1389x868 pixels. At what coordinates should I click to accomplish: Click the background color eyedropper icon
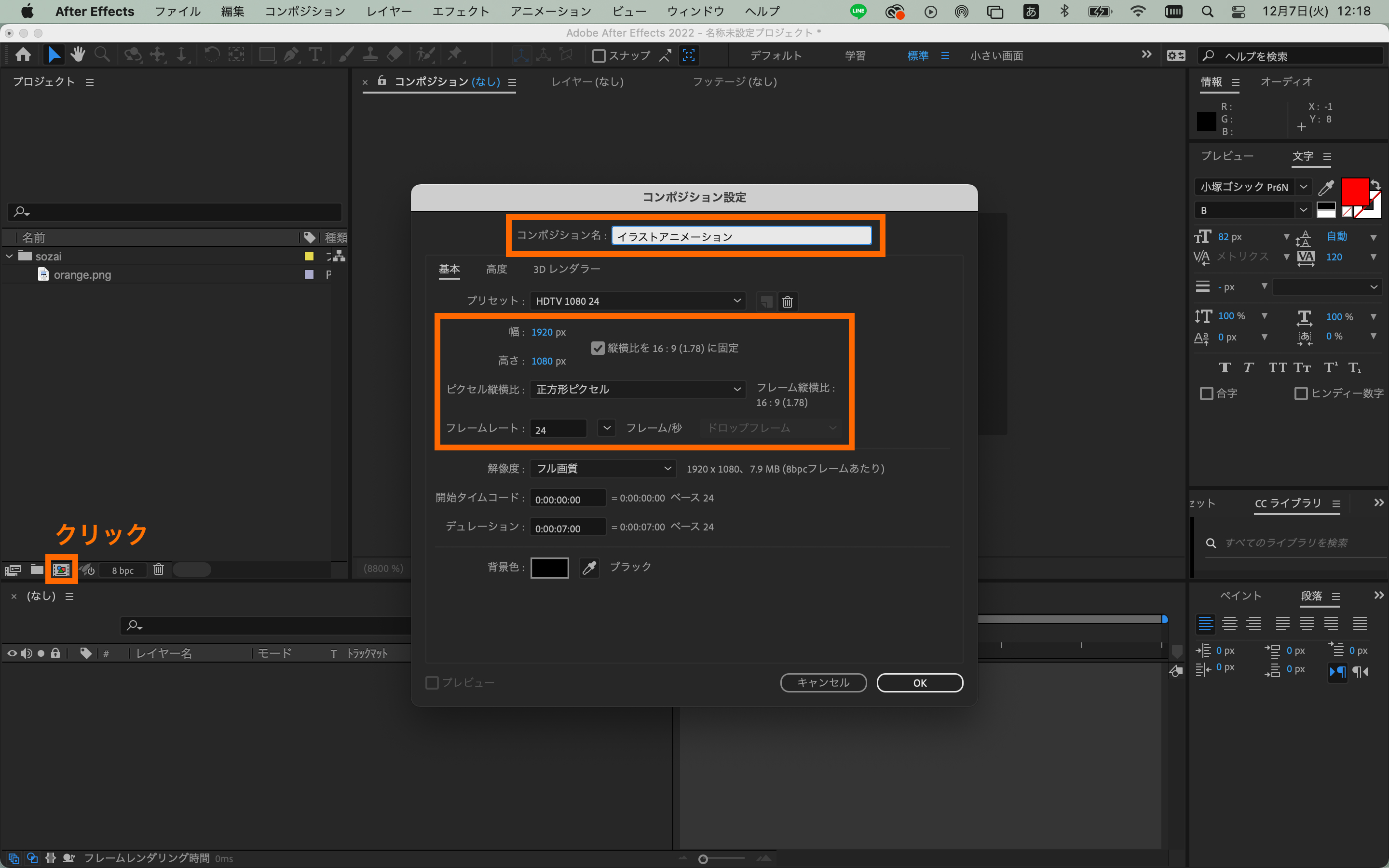(589, 567)
